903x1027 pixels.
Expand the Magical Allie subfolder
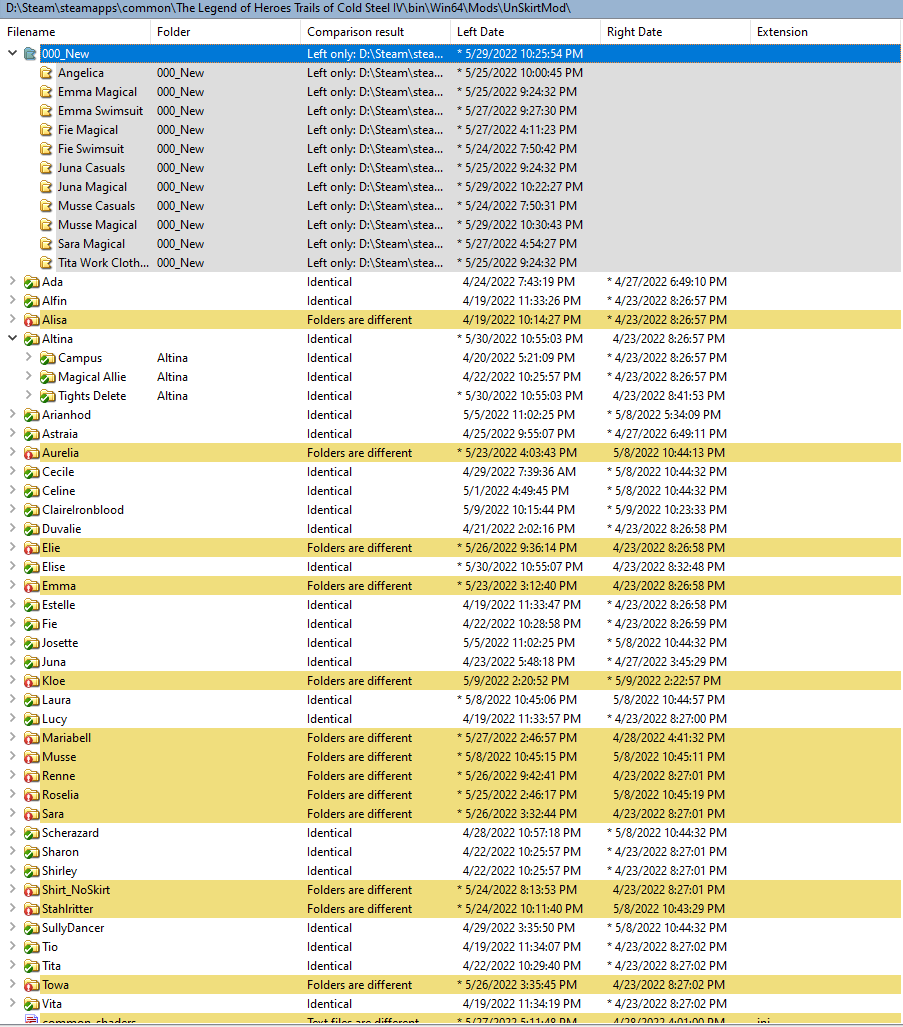click(x=28, y=376)
